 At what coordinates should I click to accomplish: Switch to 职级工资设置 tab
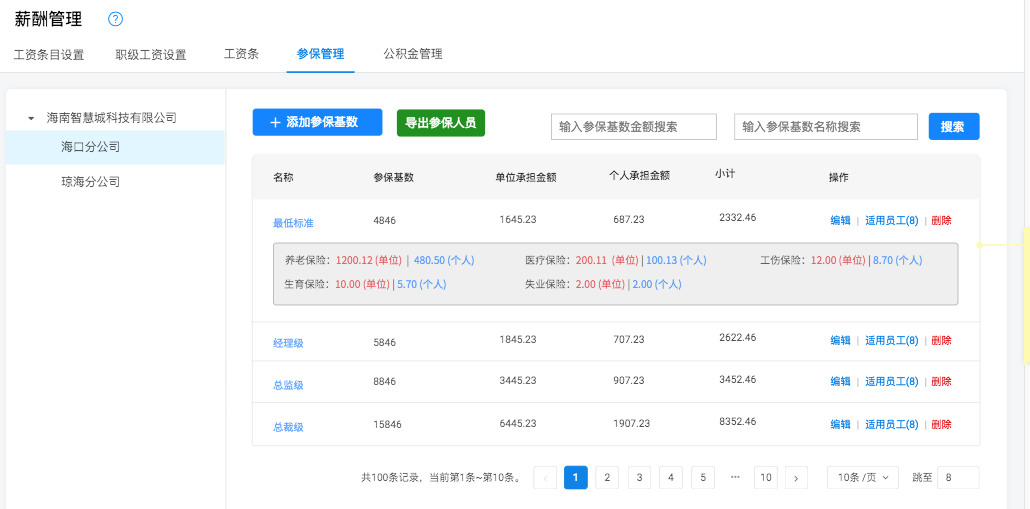pyautogui.click(x=151, y=55)
